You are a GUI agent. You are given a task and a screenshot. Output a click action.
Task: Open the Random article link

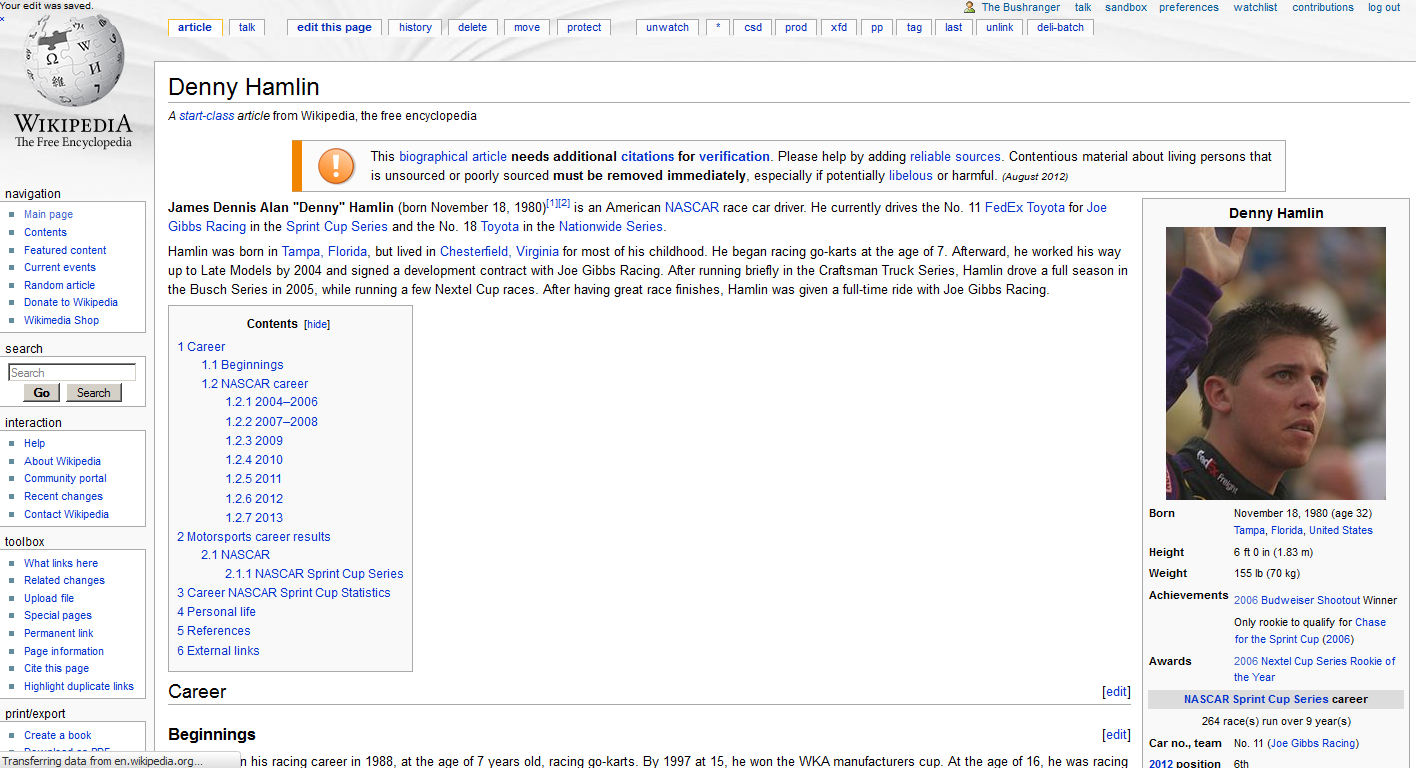[x=59, y=285]
